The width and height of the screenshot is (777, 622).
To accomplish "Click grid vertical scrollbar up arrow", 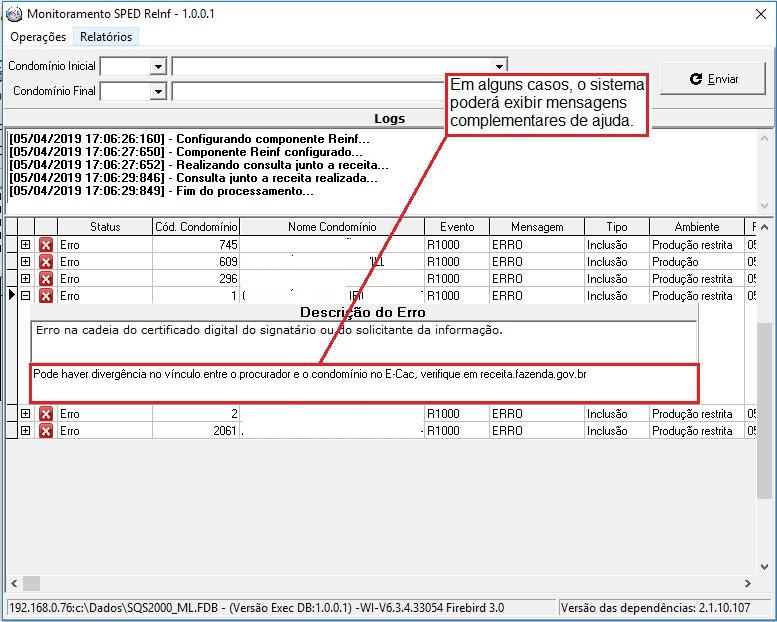I will pyautogui.click(x=764, y=227).
